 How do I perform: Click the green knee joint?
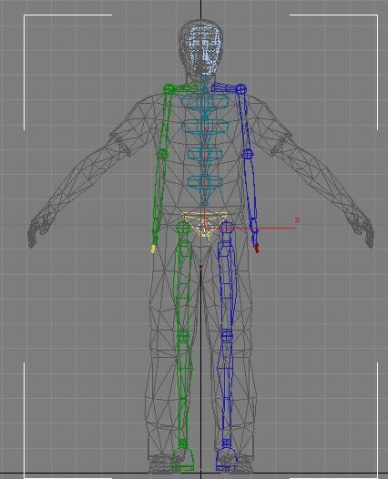pyautogui.click(x=183, y=336)
